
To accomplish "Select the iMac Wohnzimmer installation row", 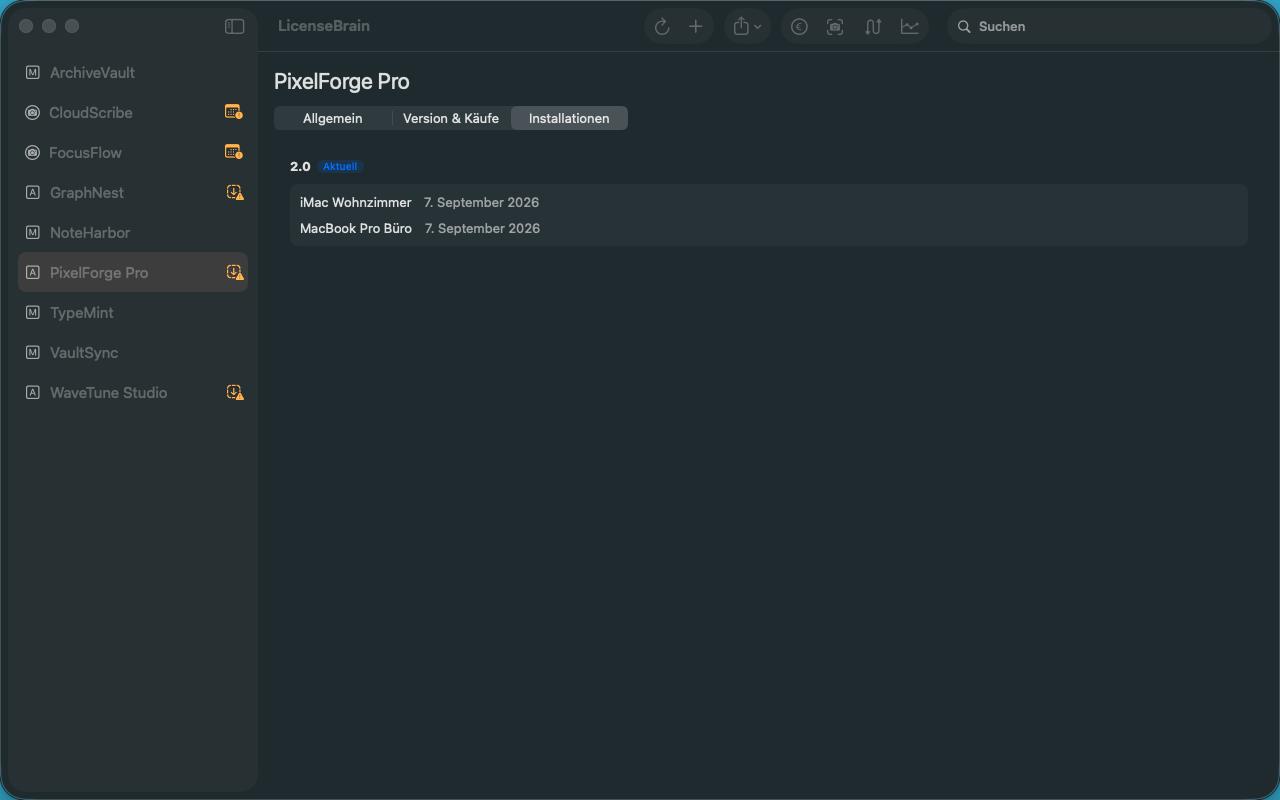I will click(x=768, y=202).
